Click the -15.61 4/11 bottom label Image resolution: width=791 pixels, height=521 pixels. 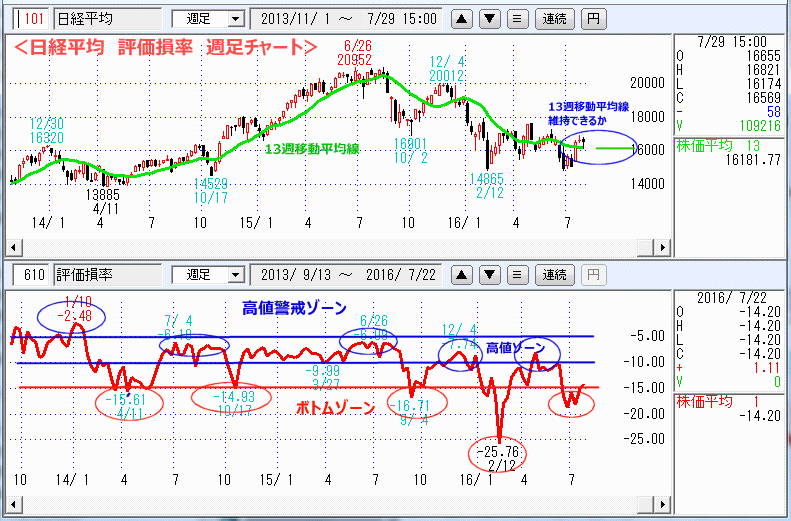point(126,407)
